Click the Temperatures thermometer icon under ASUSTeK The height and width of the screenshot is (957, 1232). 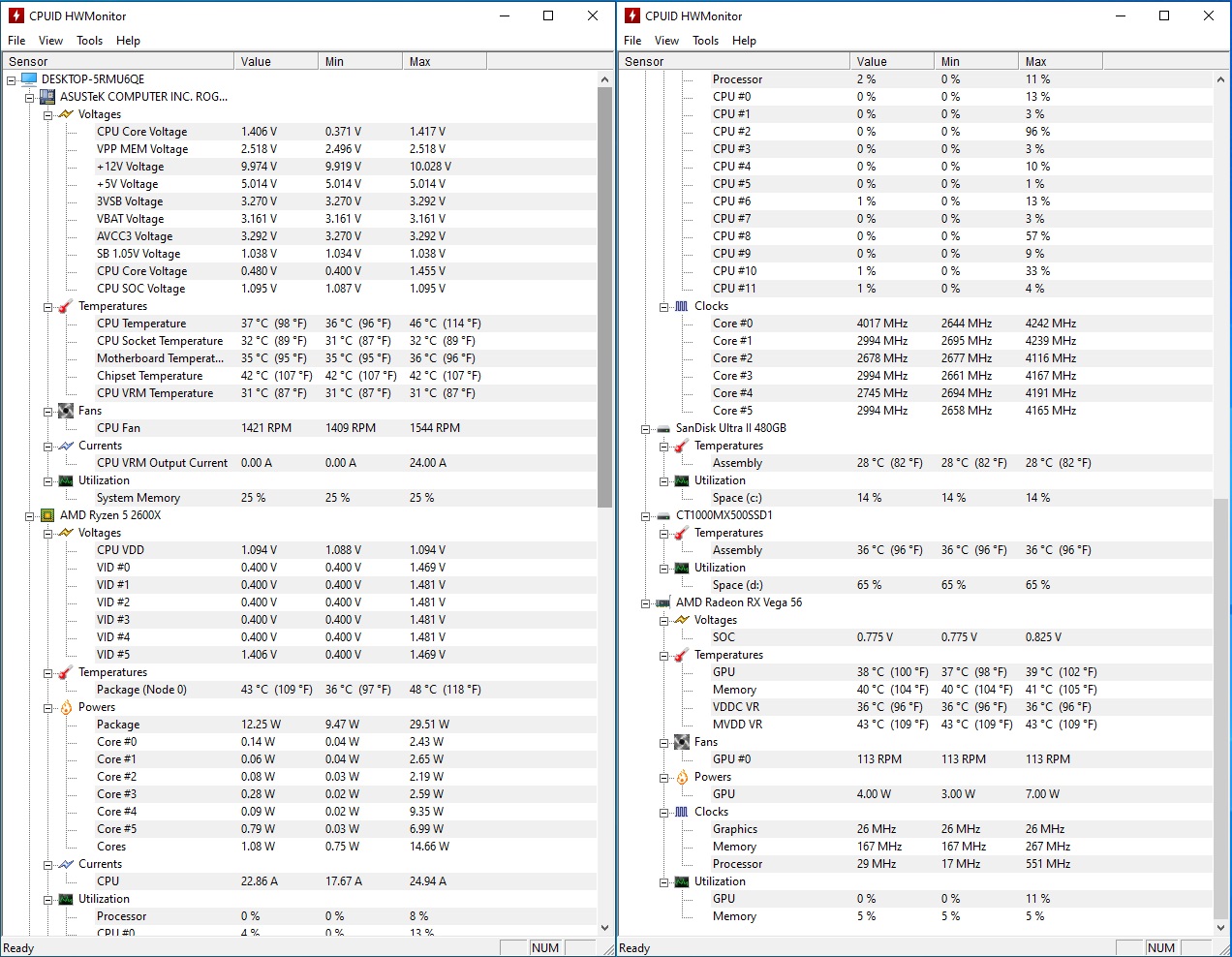(x=66, y=306)
